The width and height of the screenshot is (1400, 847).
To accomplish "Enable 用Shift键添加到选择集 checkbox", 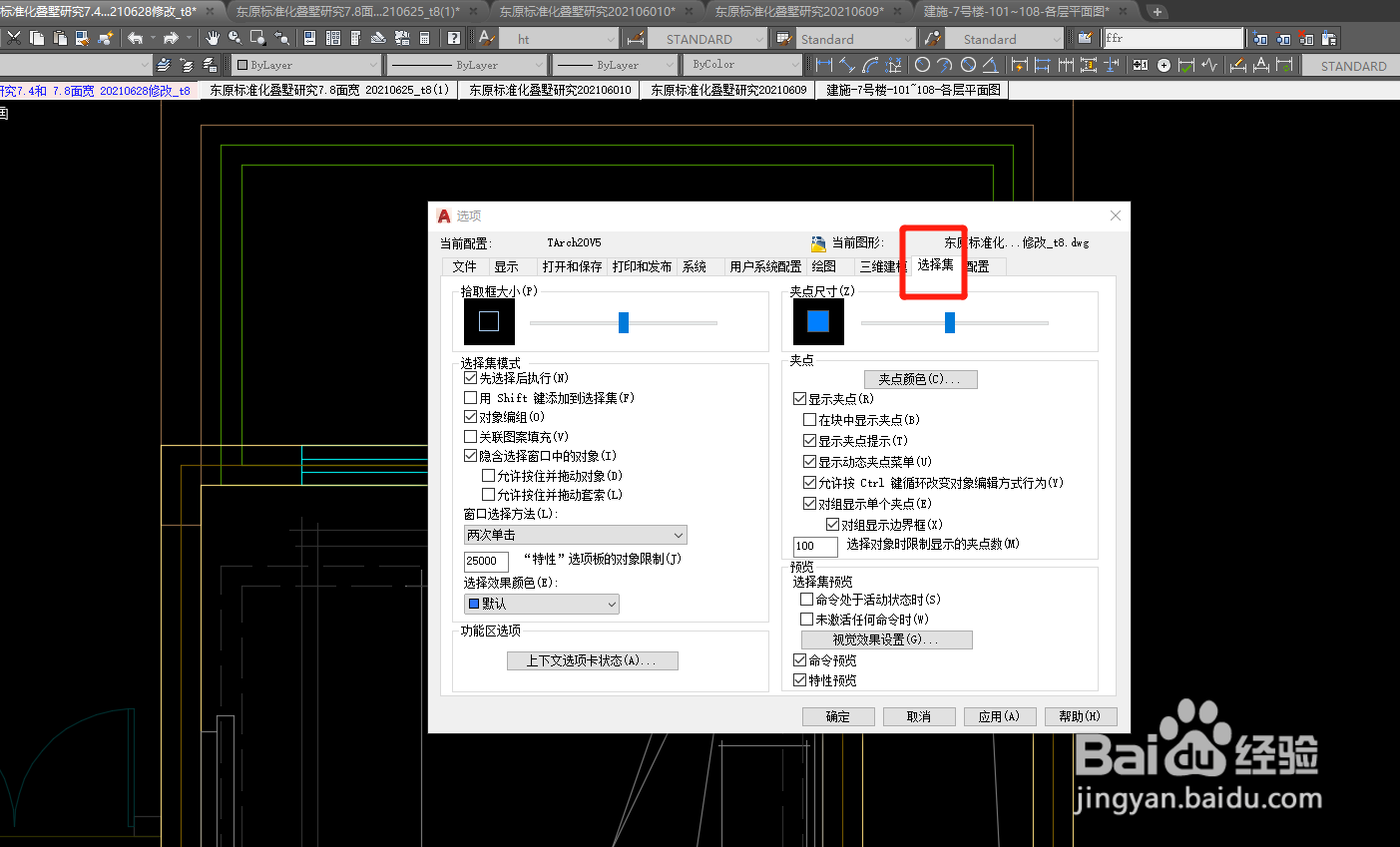I will [x=469, y=397].
